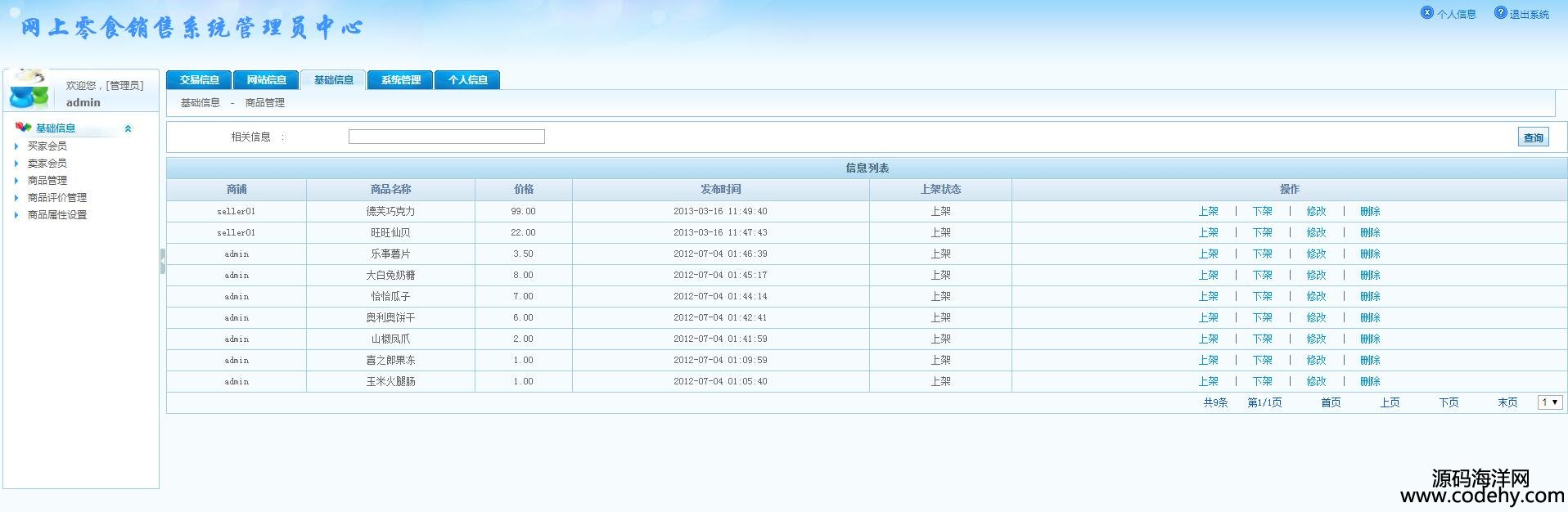Click 下架 for 乐事薯片

pyautogui.click(x=1262, y=254)
